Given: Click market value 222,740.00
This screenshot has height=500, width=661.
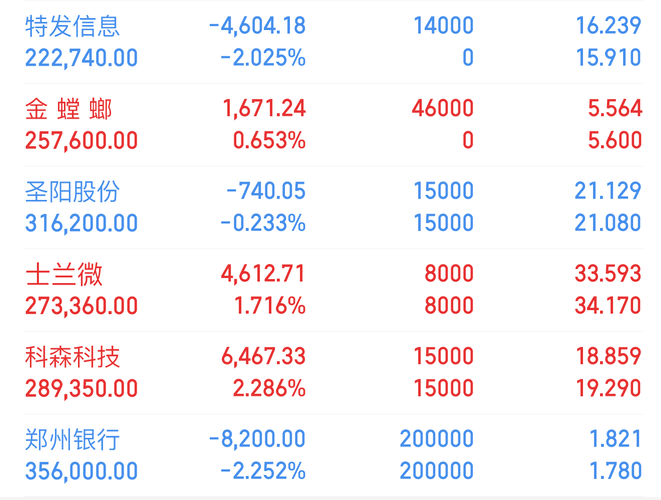Looking at the screenshot, I should tap(81, 58).
